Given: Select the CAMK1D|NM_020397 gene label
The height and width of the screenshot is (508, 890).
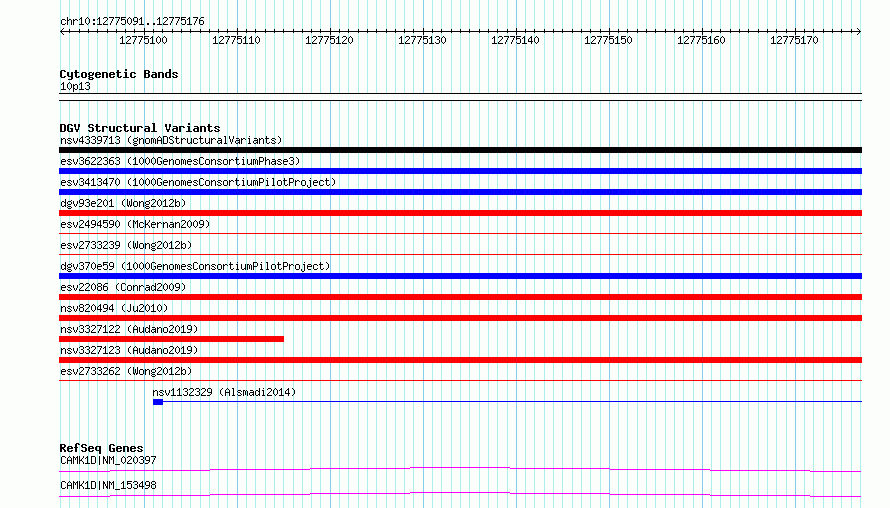Looking at the screenshot, I should (108, 460).
